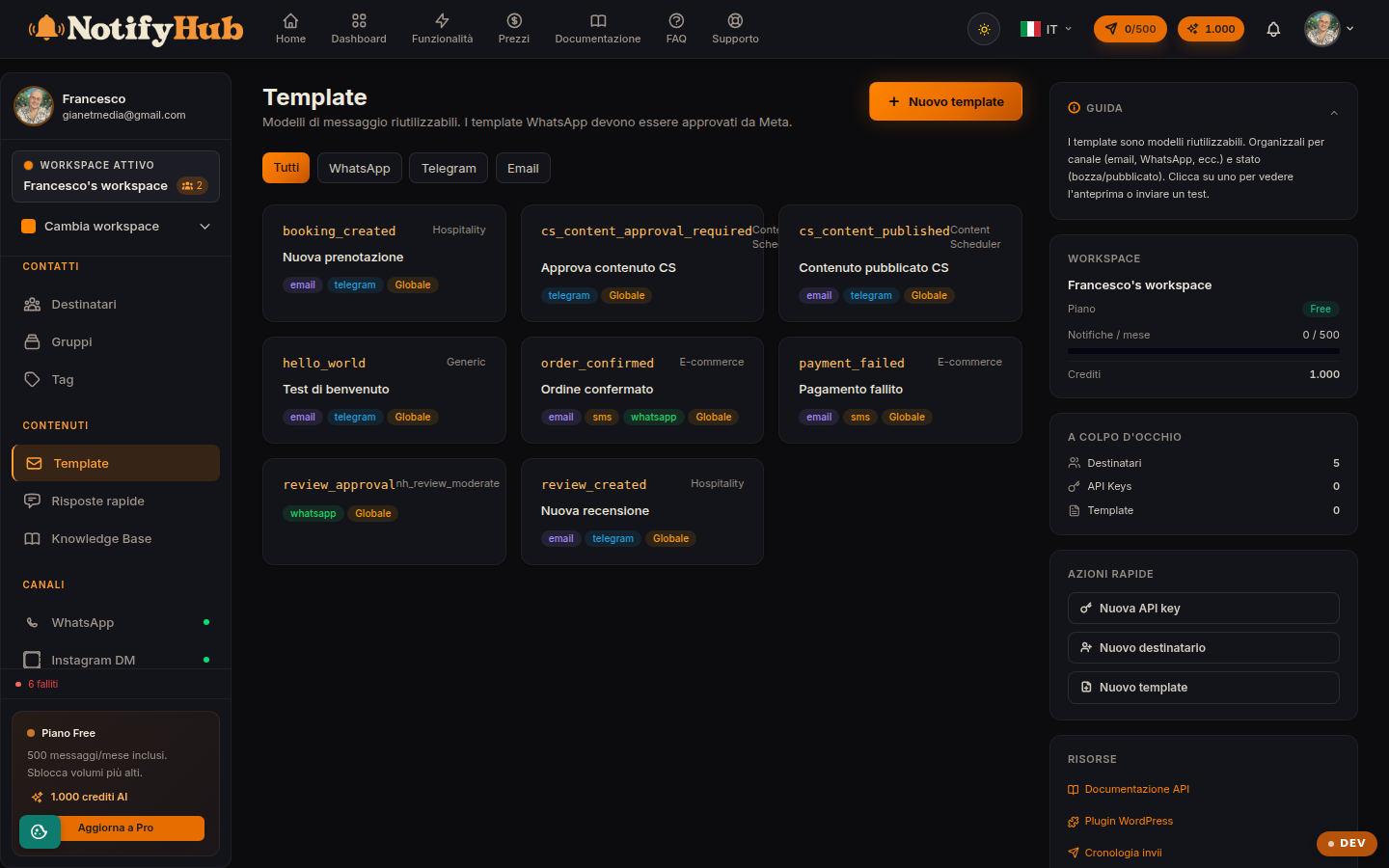
Task: Click the DEV badge
Action: pos(1347,843)
